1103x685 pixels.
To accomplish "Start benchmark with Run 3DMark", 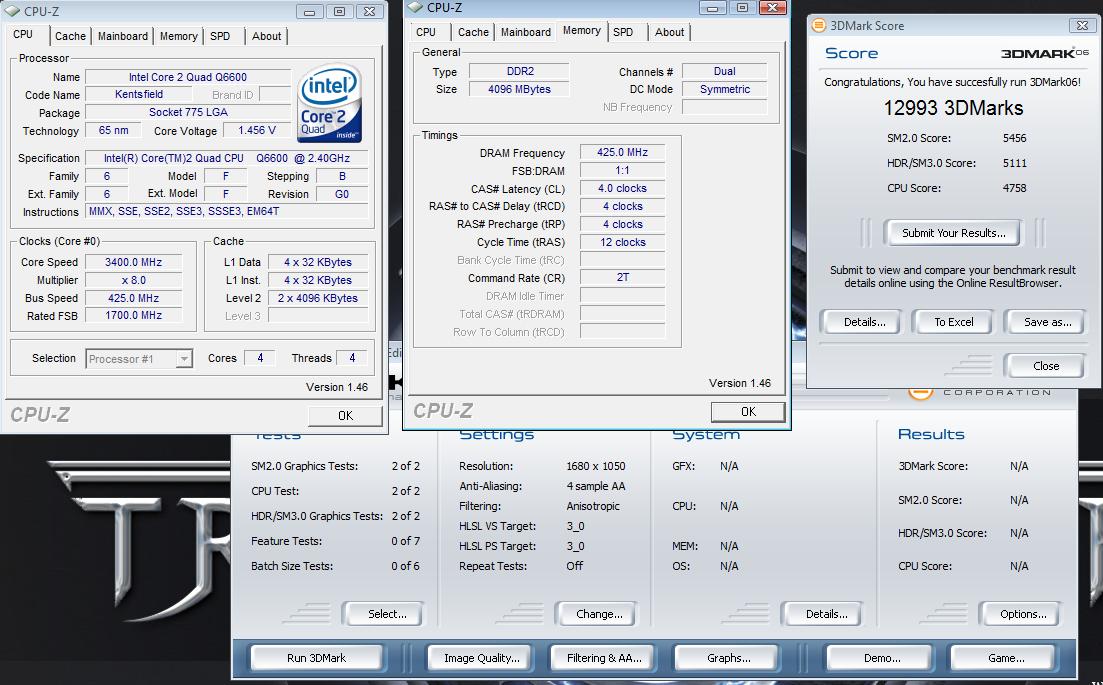I will pos(317,658).
